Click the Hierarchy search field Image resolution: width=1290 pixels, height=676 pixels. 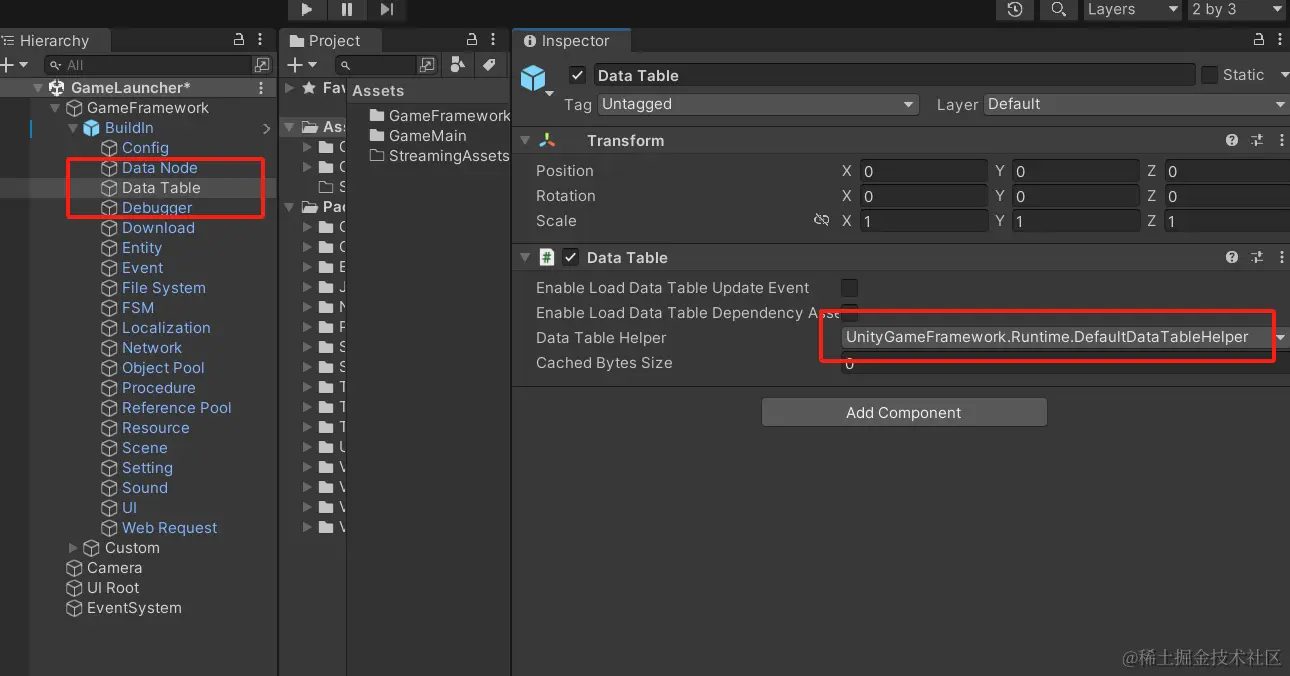tap(150, 65)
